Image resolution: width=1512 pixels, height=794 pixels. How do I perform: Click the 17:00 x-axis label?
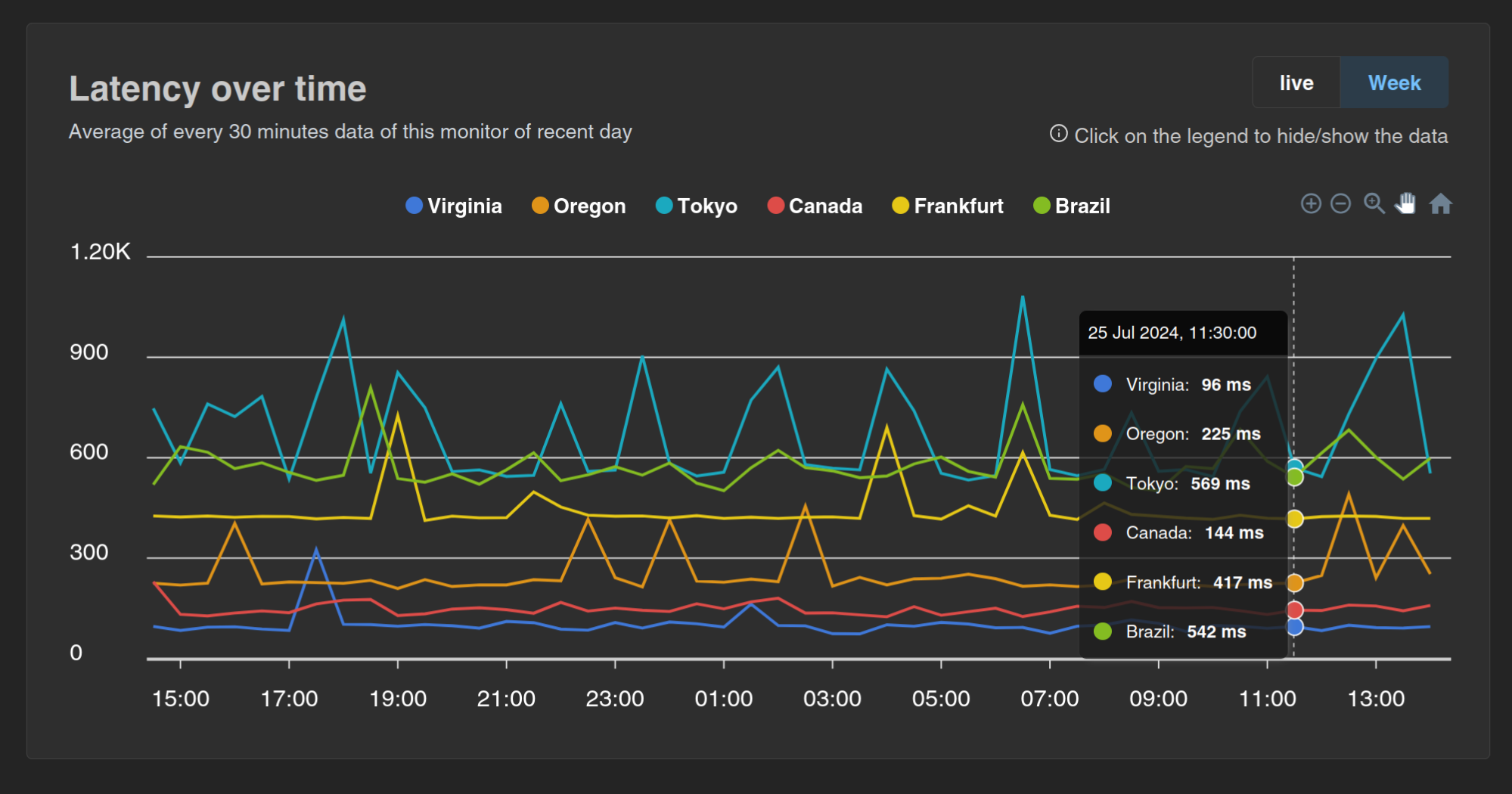pyautogui.click(x=289, y=699)
